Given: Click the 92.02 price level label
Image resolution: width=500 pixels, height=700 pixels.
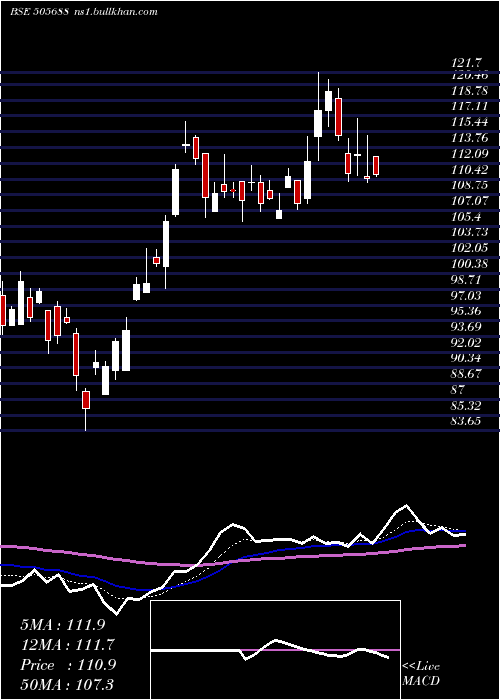Looking at the screenshot, I should click(467, 342).
